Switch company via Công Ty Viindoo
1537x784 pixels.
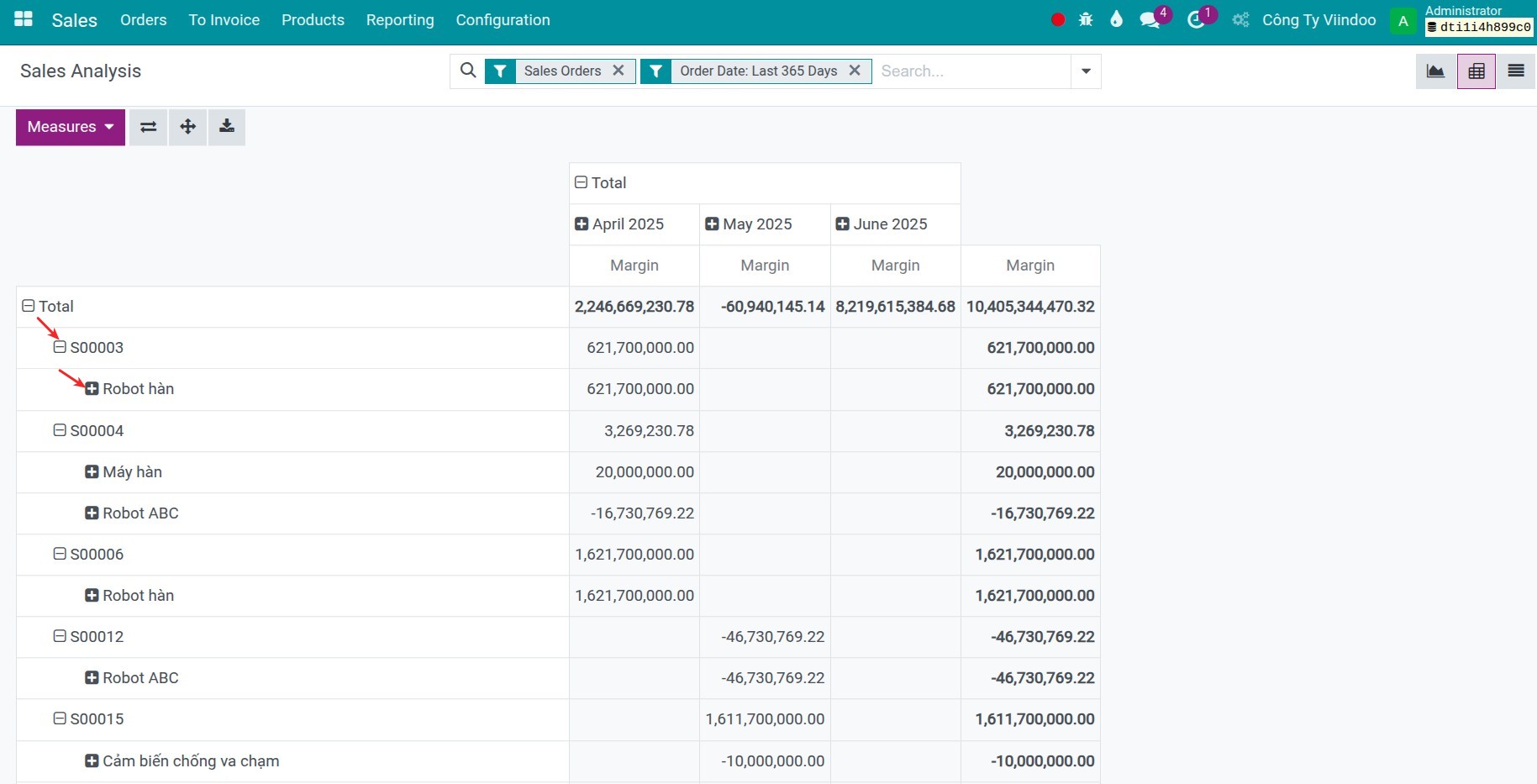click(1319, 20)
